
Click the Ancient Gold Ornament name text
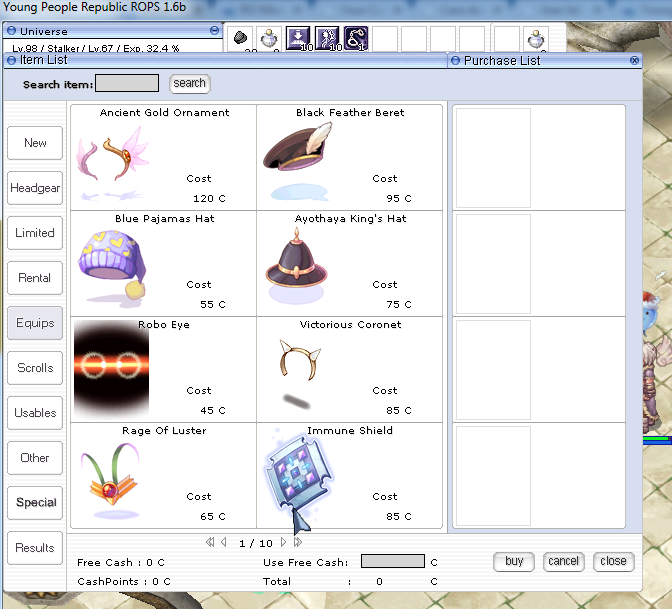[x=164, y=113]
